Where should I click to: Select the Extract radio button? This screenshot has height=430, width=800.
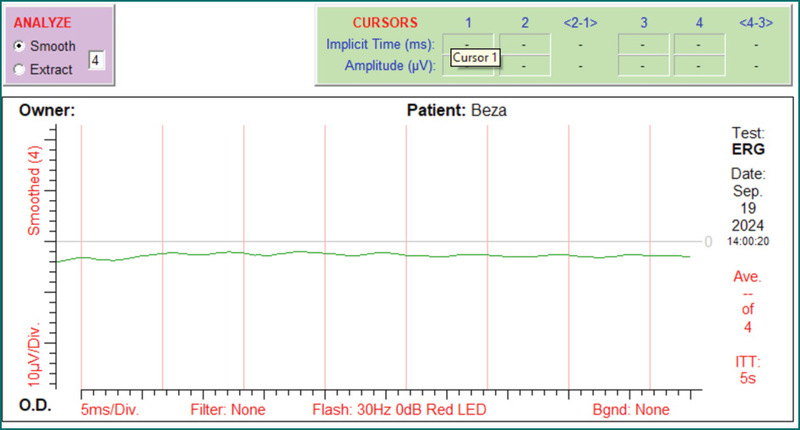[19, 68]
